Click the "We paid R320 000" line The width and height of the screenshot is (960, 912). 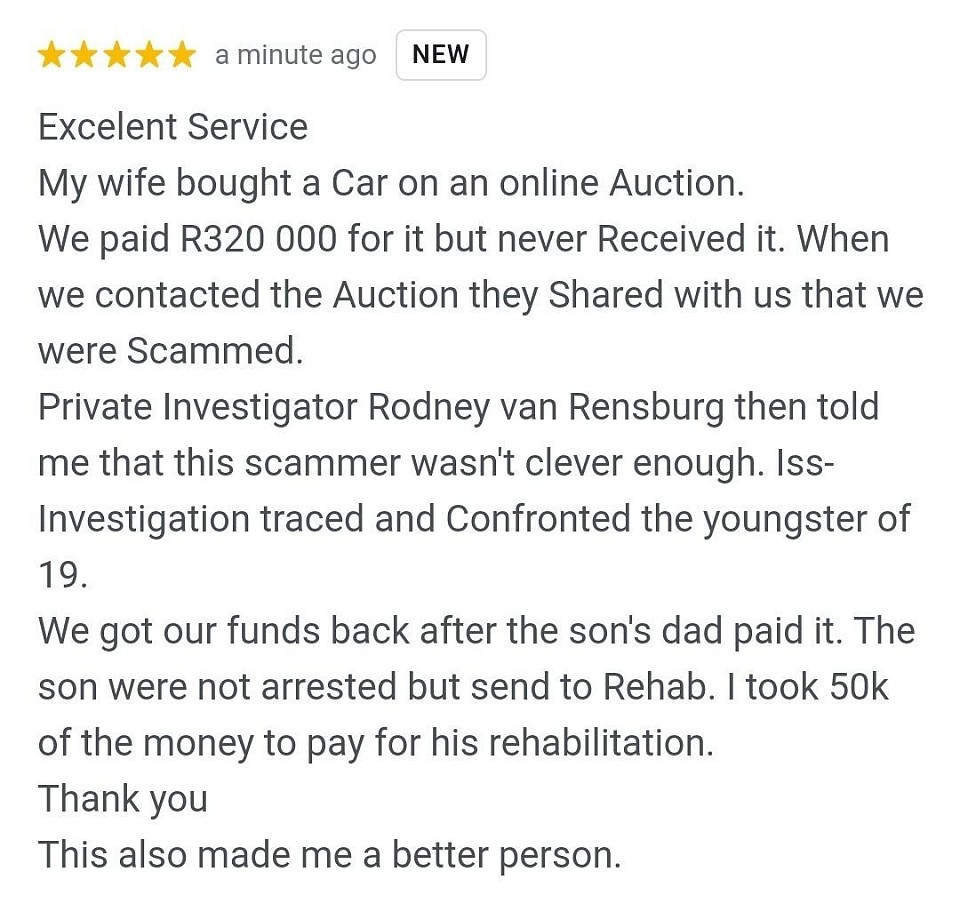pyautogui.click(x=463, y=239)
